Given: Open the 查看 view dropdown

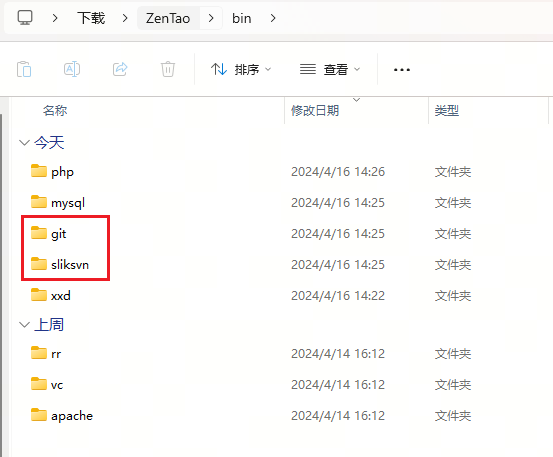Looking at the screenshot, I should point(330,69).
